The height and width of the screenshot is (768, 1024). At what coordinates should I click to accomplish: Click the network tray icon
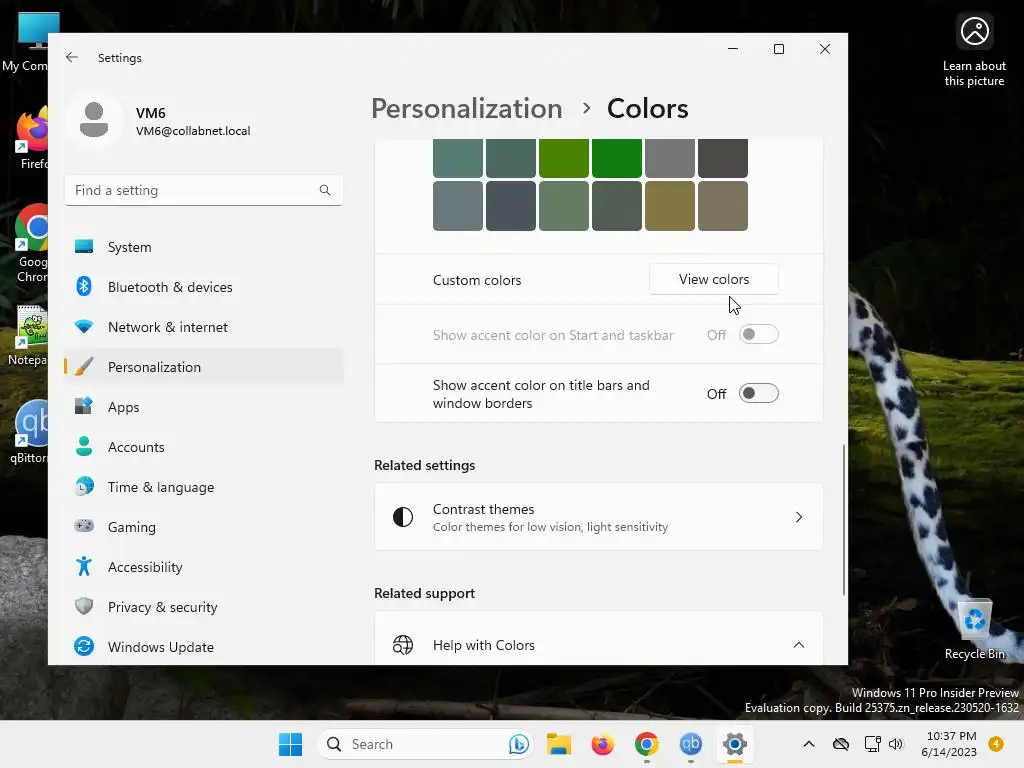[872, 744]
